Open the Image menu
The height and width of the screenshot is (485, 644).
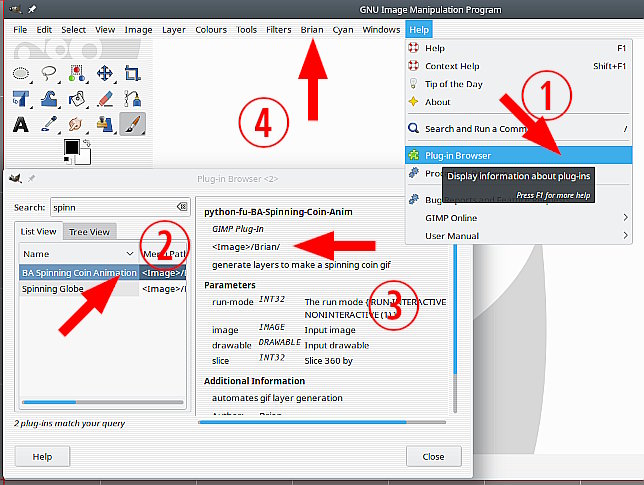[x=138, y=30]
